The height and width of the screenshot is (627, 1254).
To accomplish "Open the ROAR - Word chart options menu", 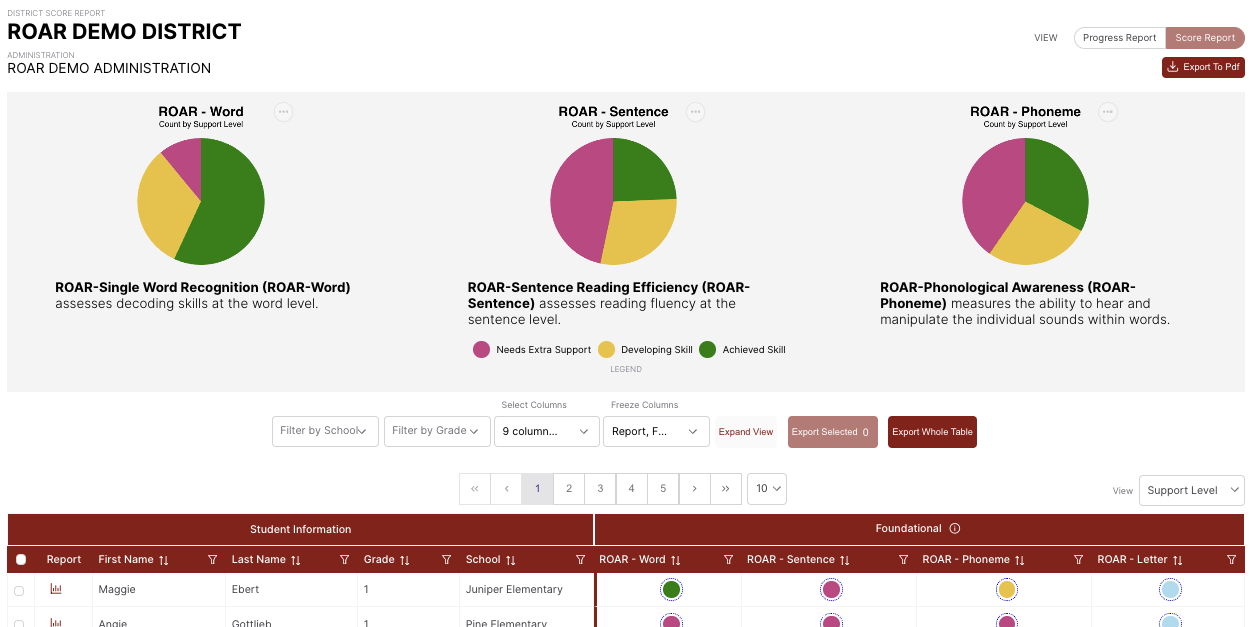I will (284, 112).
